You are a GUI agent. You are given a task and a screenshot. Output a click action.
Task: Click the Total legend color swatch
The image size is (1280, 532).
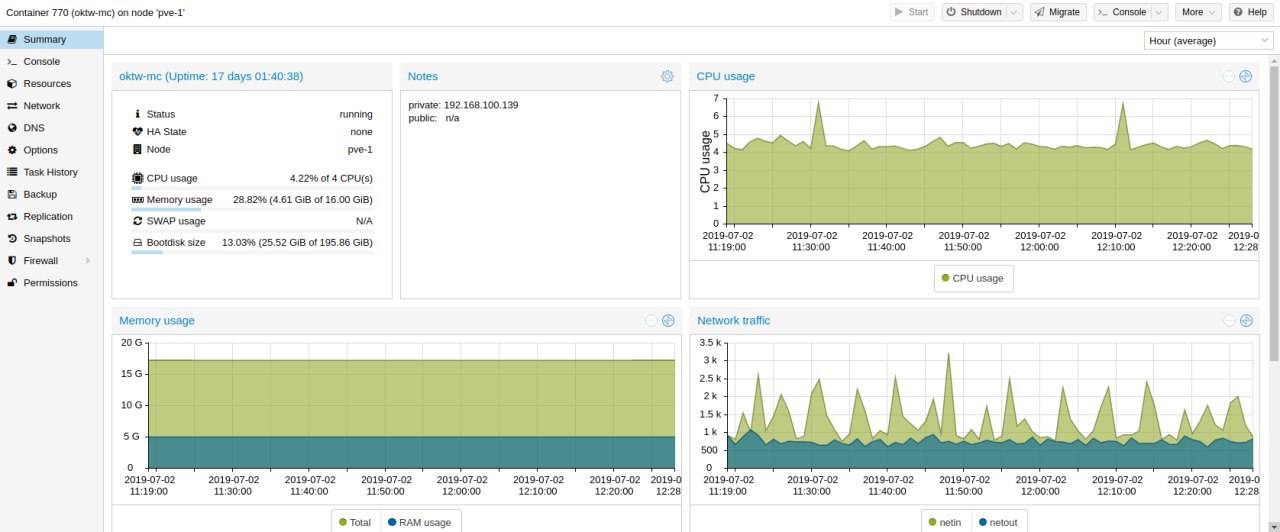tap(343, 522)
